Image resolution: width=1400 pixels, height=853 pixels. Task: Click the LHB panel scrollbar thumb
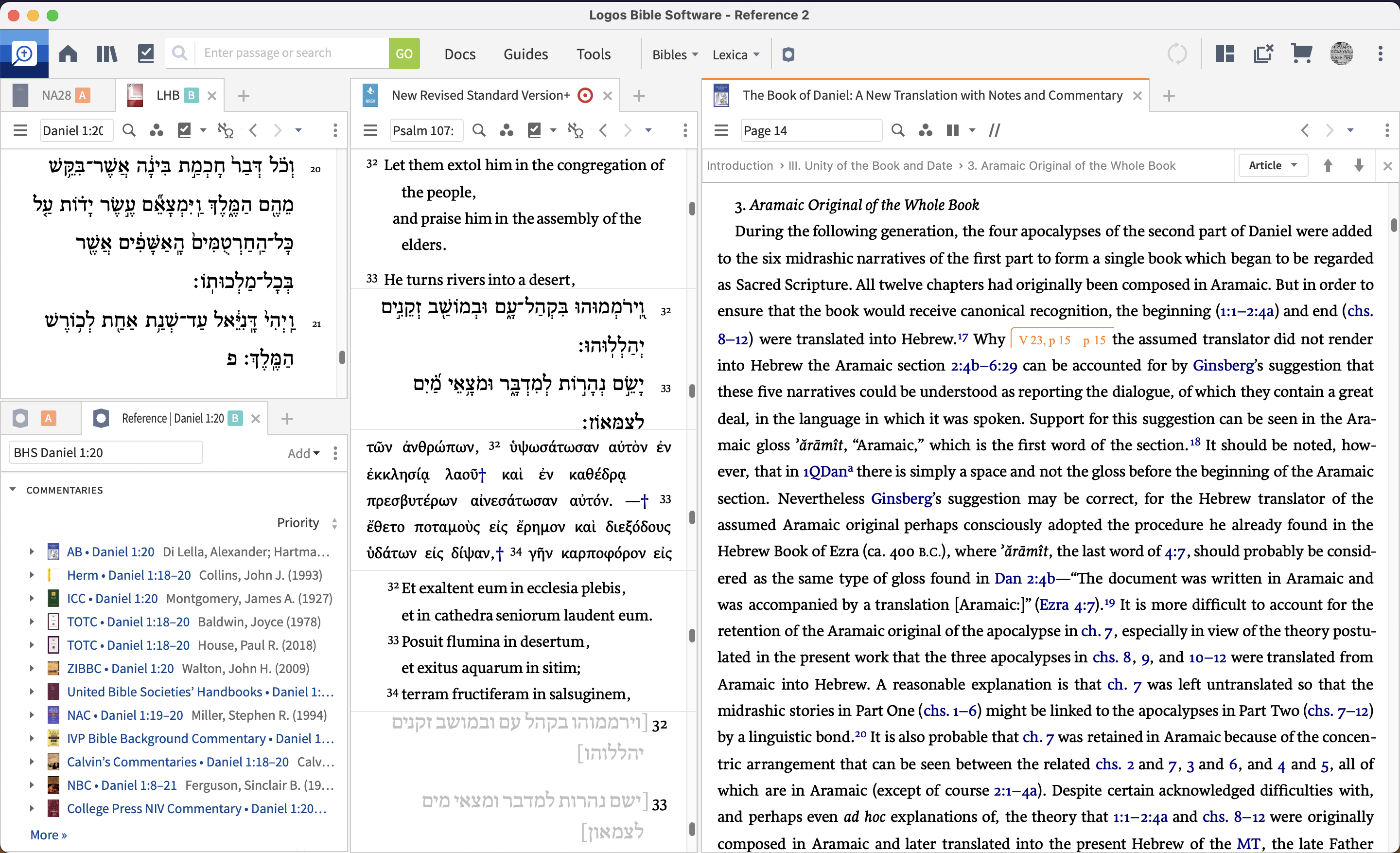[x=342, y=357]
